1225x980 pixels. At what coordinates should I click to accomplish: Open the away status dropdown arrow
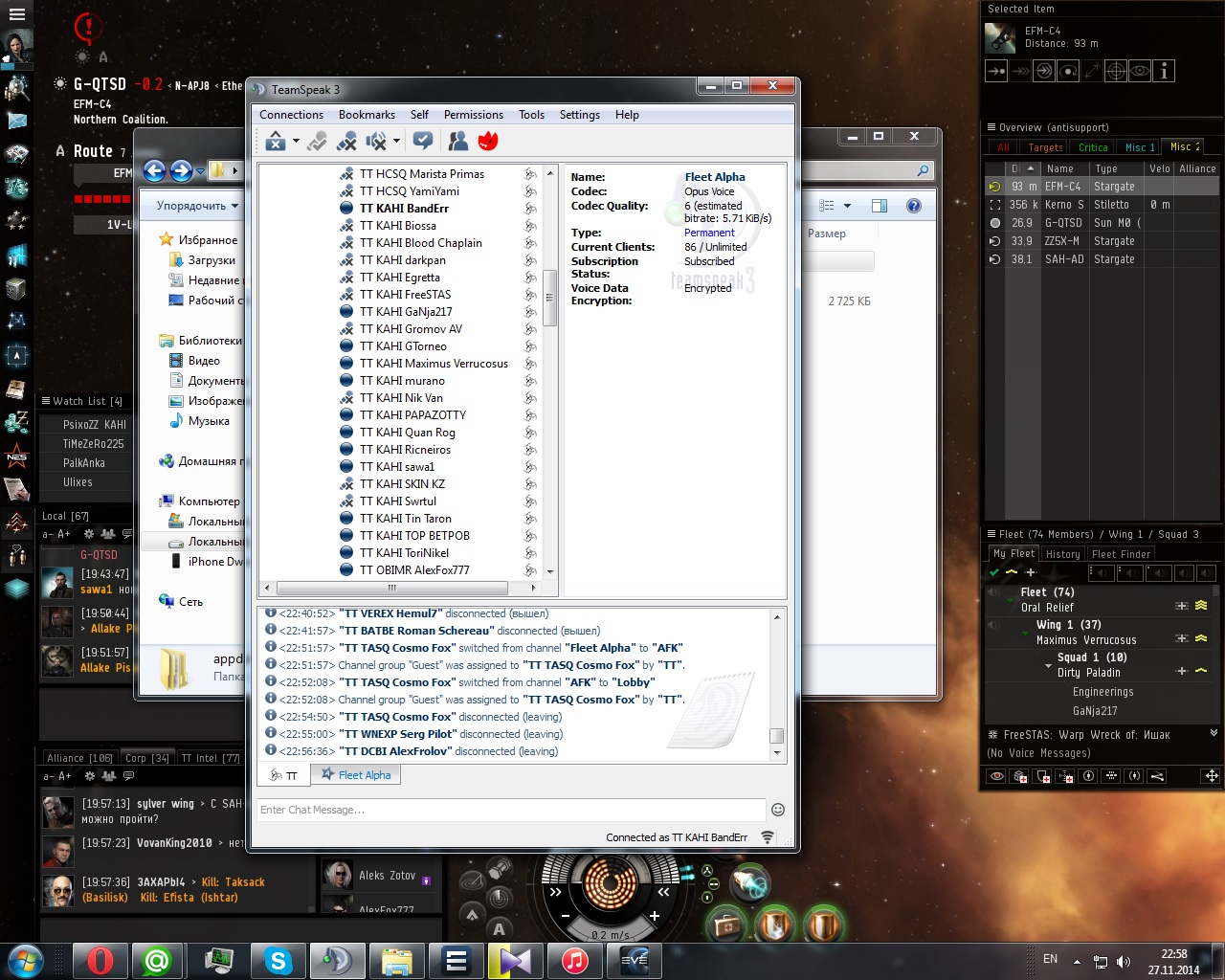tap(296, 142)
